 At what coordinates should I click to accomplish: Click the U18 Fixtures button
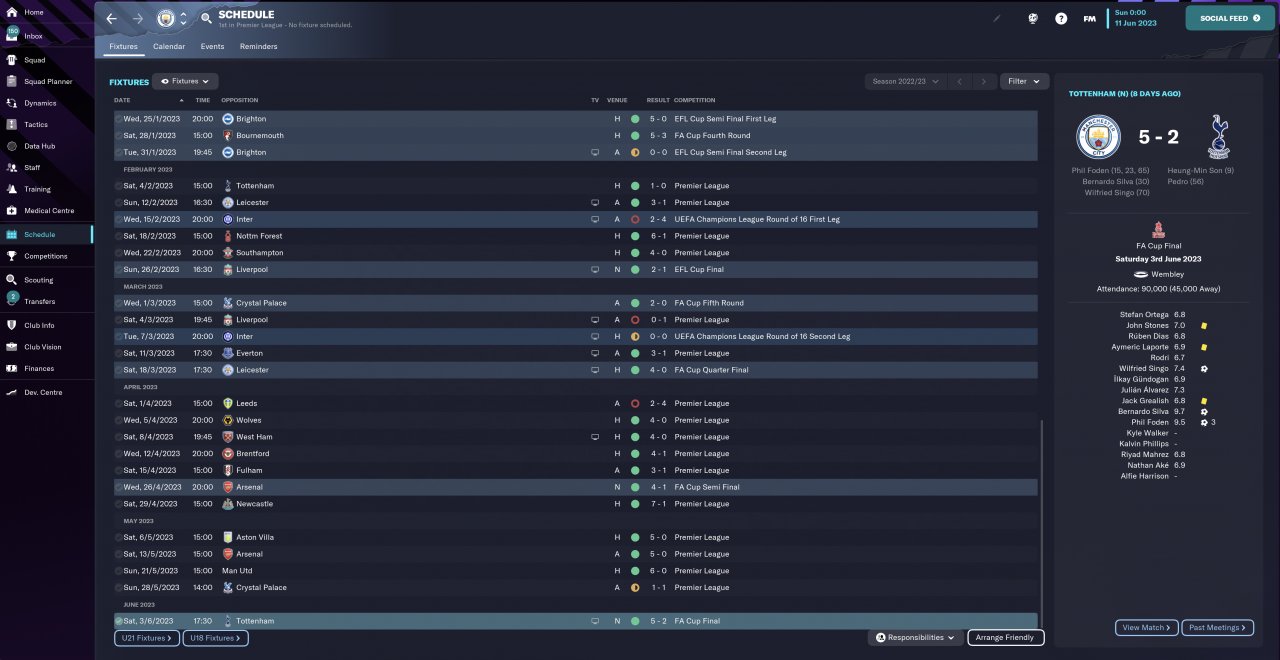pyautogui.click(x=215, y=638)
